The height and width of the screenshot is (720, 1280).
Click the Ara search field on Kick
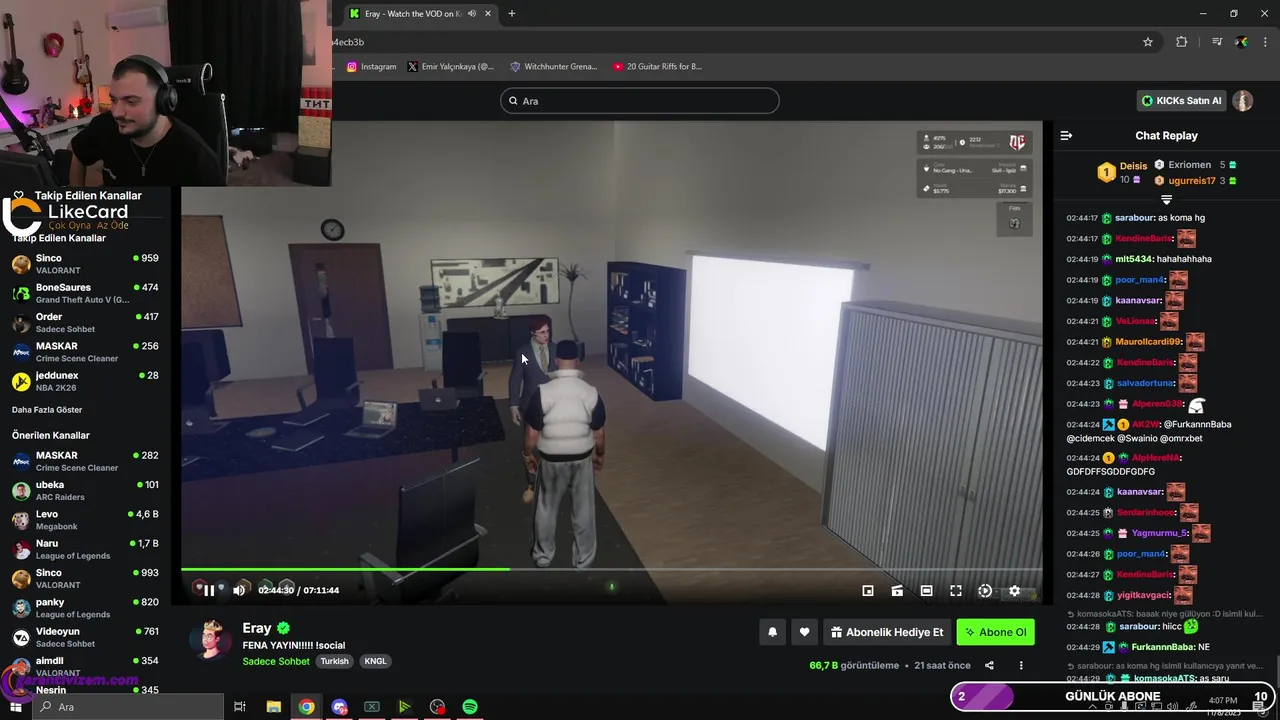click(x=640, y=101)
